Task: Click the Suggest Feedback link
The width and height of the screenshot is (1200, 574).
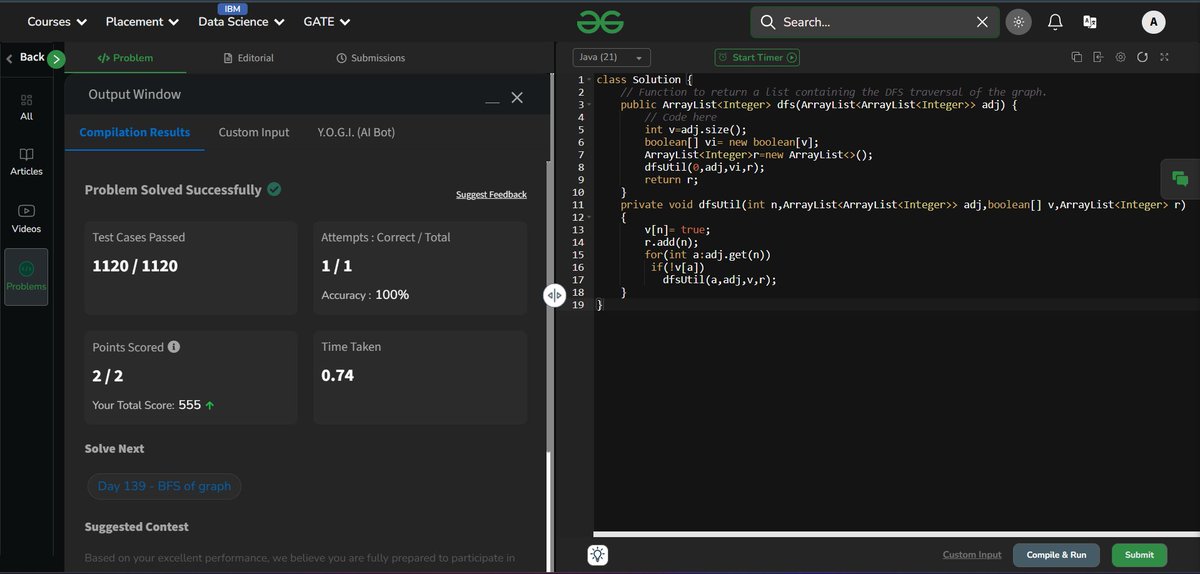Action: tap(491, 194)
